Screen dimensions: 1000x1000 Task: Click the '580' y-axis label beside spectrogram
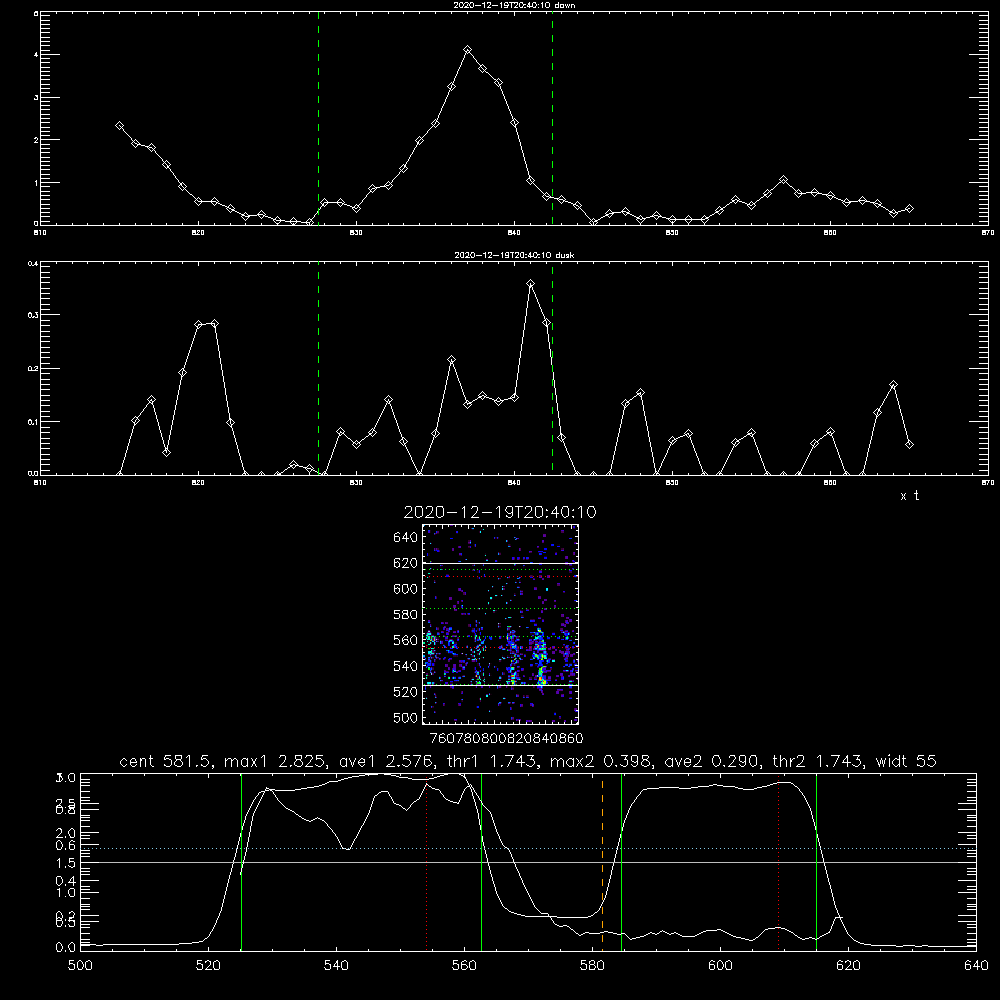click(x=406, y=615)
